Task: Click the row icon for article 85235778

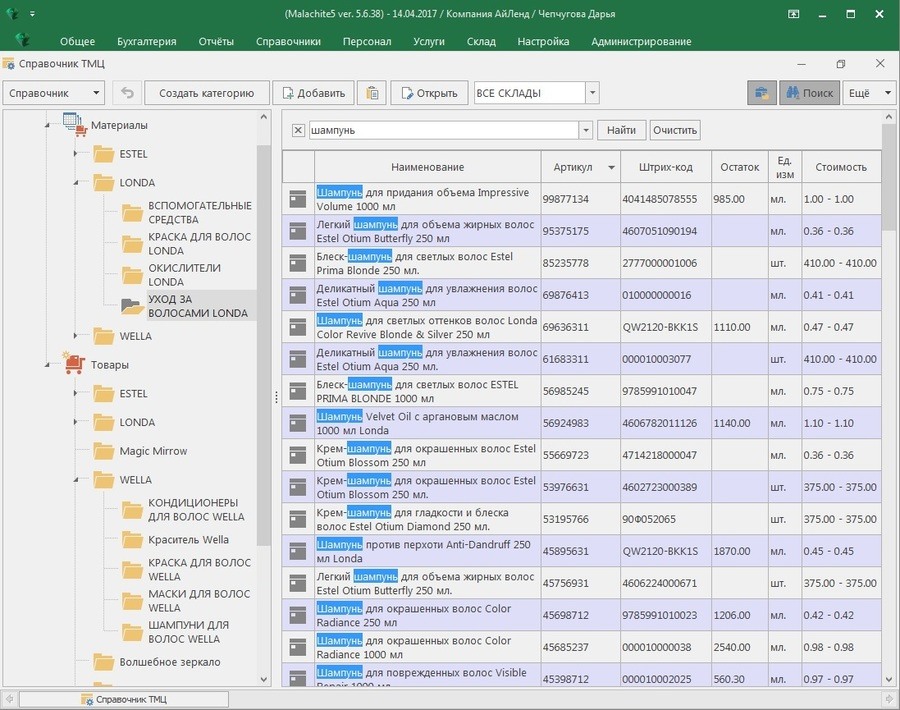Action: tap(298, 263)
